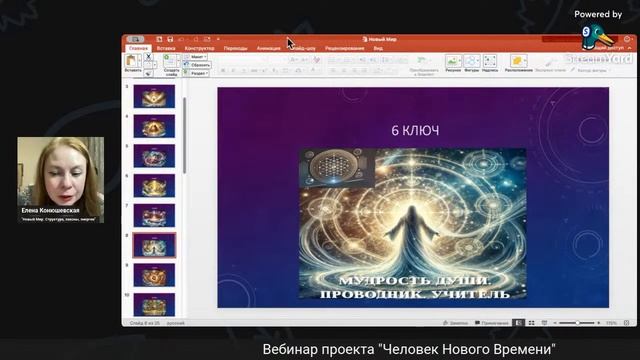Screen dimensions: 640x360
Task: Click the Arrange (Расположение) icon
Action: (x=518, y=61)
